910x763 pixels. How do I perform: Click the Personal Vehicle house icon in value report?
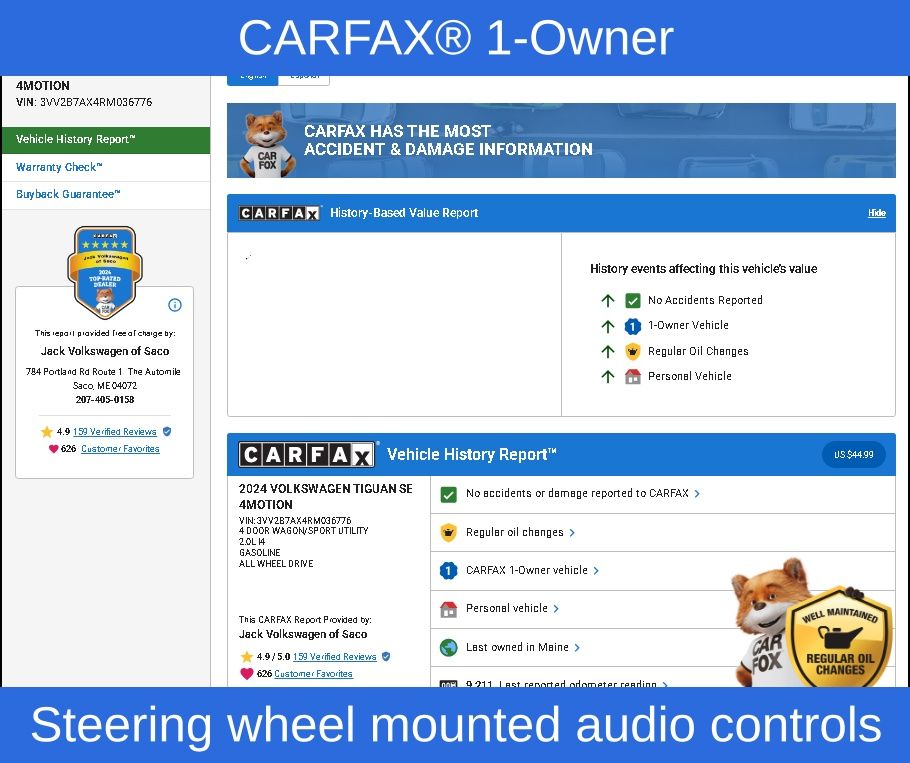[x=633, y=377]
